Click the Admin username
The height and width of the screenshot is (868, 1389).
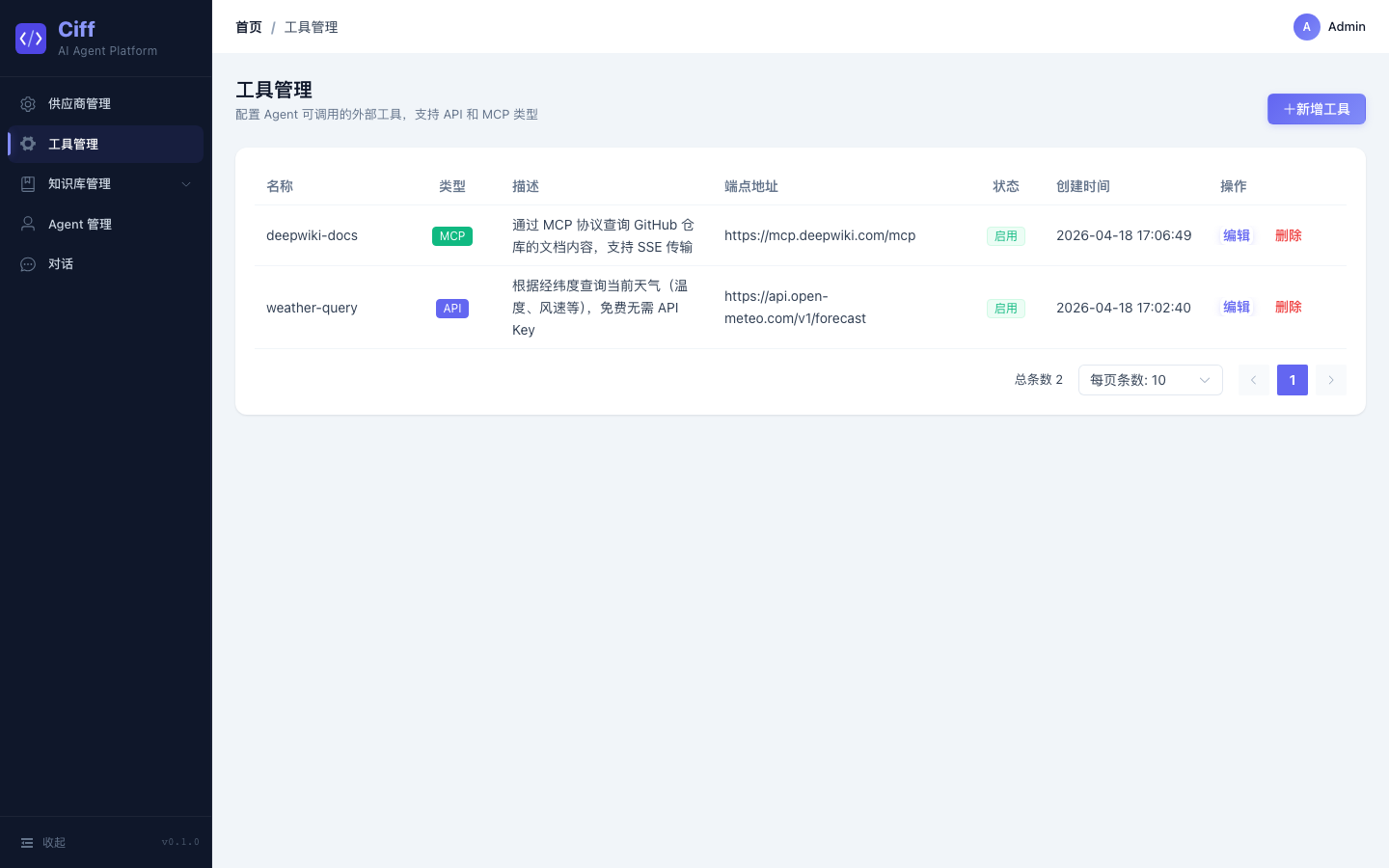click(1347, 27)
